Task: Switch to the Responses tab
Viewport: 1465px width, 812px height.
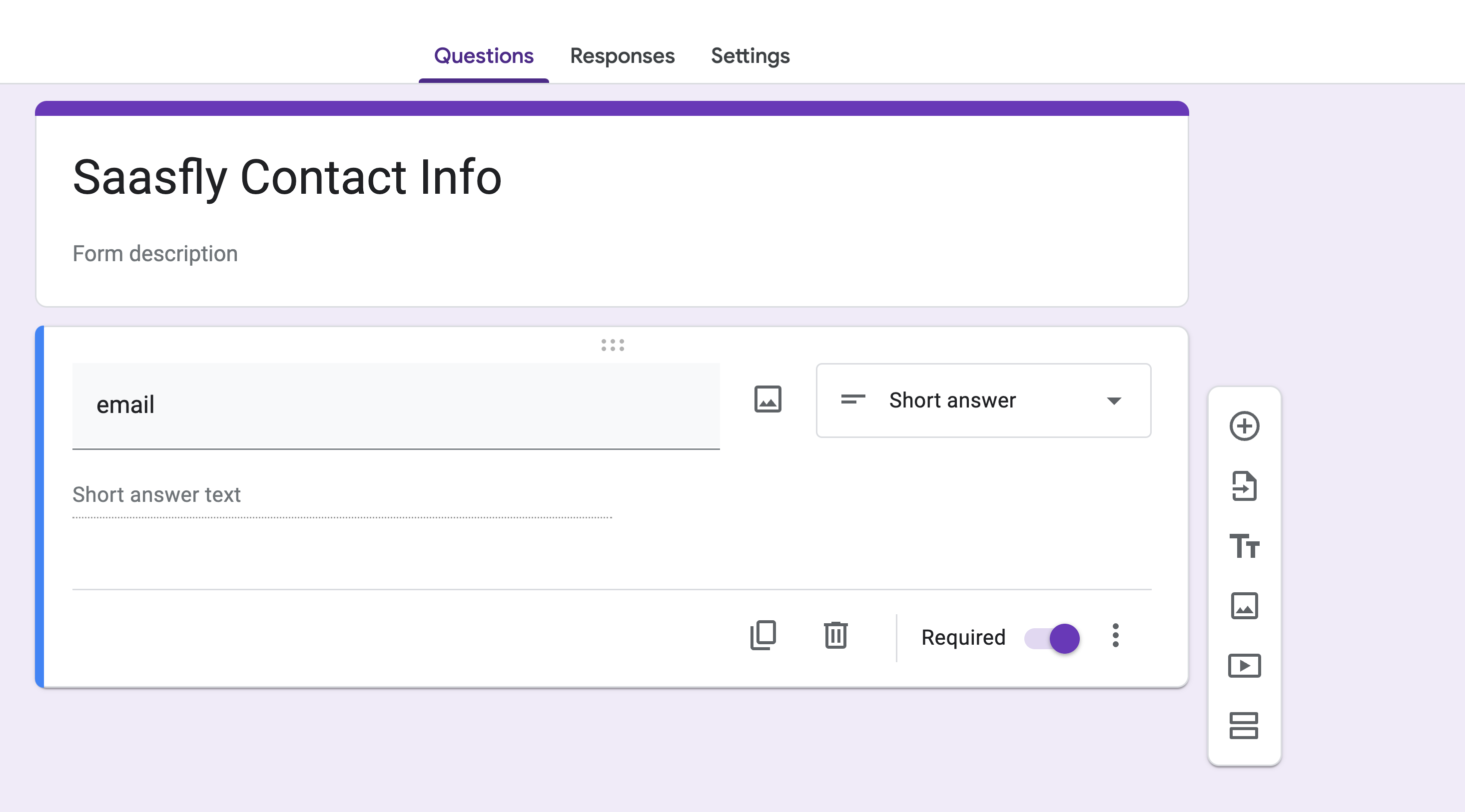Action: click(622, 56)
